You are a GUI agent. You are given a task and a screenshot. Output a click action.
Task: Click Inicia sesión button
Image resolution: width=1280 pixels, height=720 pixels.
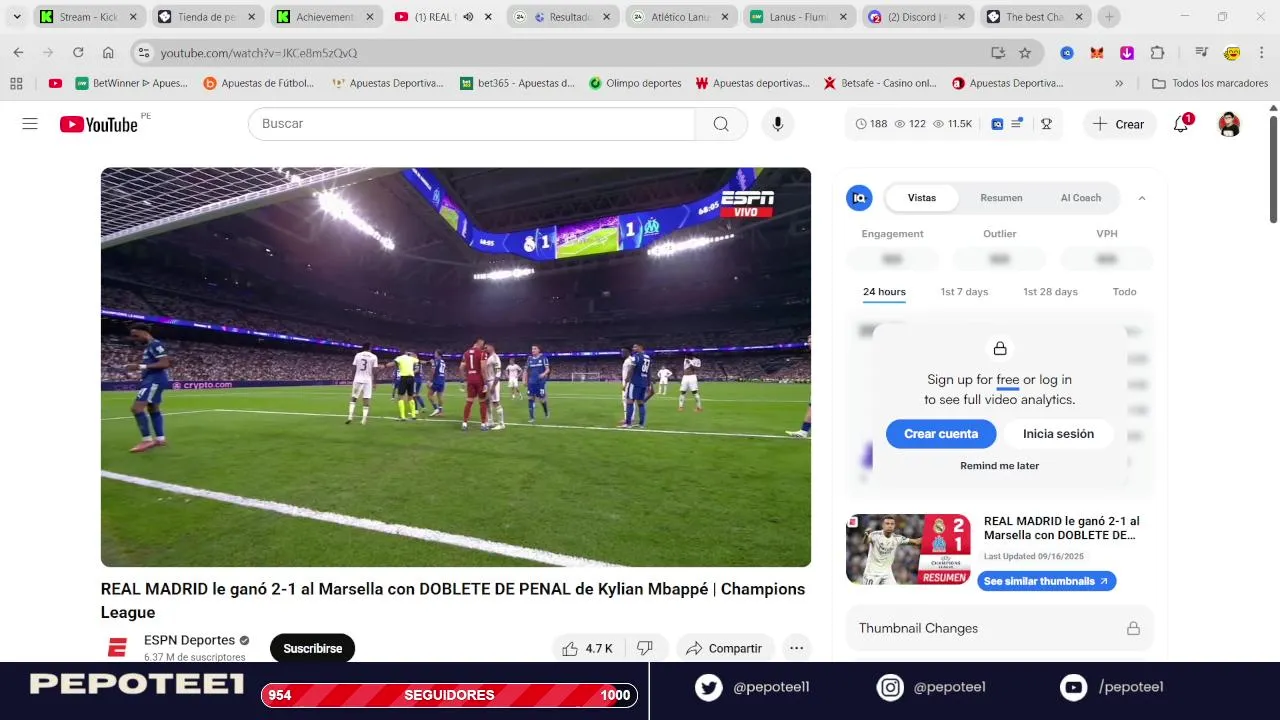point(1058,434)
